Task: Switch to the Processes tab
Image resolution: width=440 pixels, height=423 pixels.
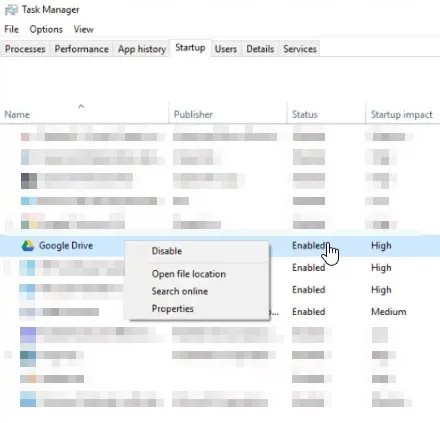Action: pos(25,49)
